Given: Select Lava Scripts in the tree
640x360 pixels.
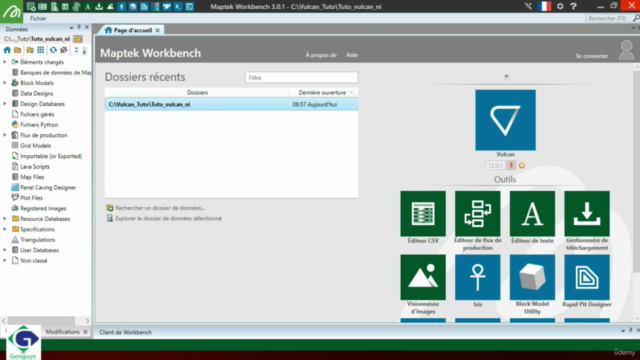Looking at the screenshot, I should [x=35, y=167].
